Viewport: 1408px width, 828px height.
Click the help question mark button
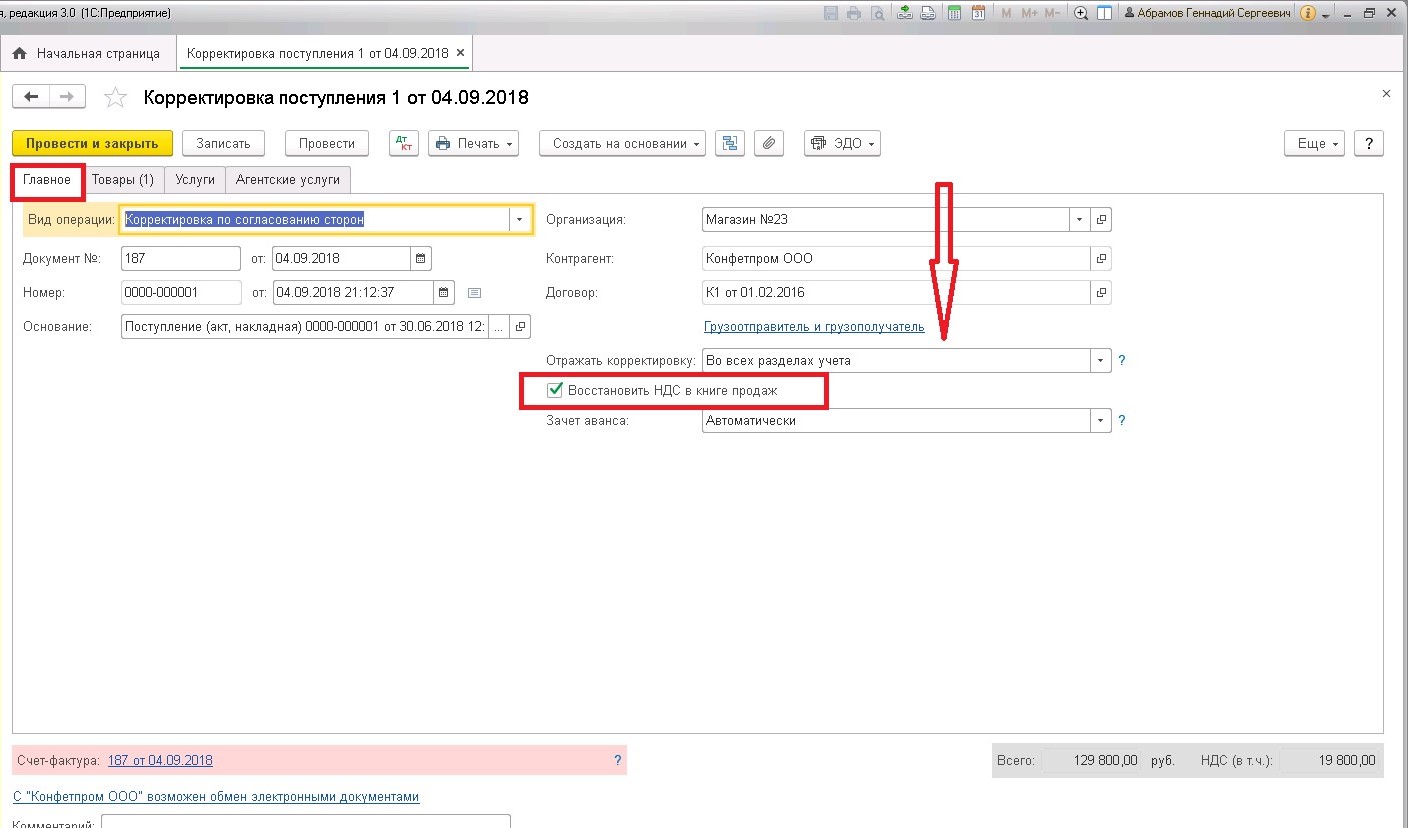pyautogui.click(x=1369, y=144)
